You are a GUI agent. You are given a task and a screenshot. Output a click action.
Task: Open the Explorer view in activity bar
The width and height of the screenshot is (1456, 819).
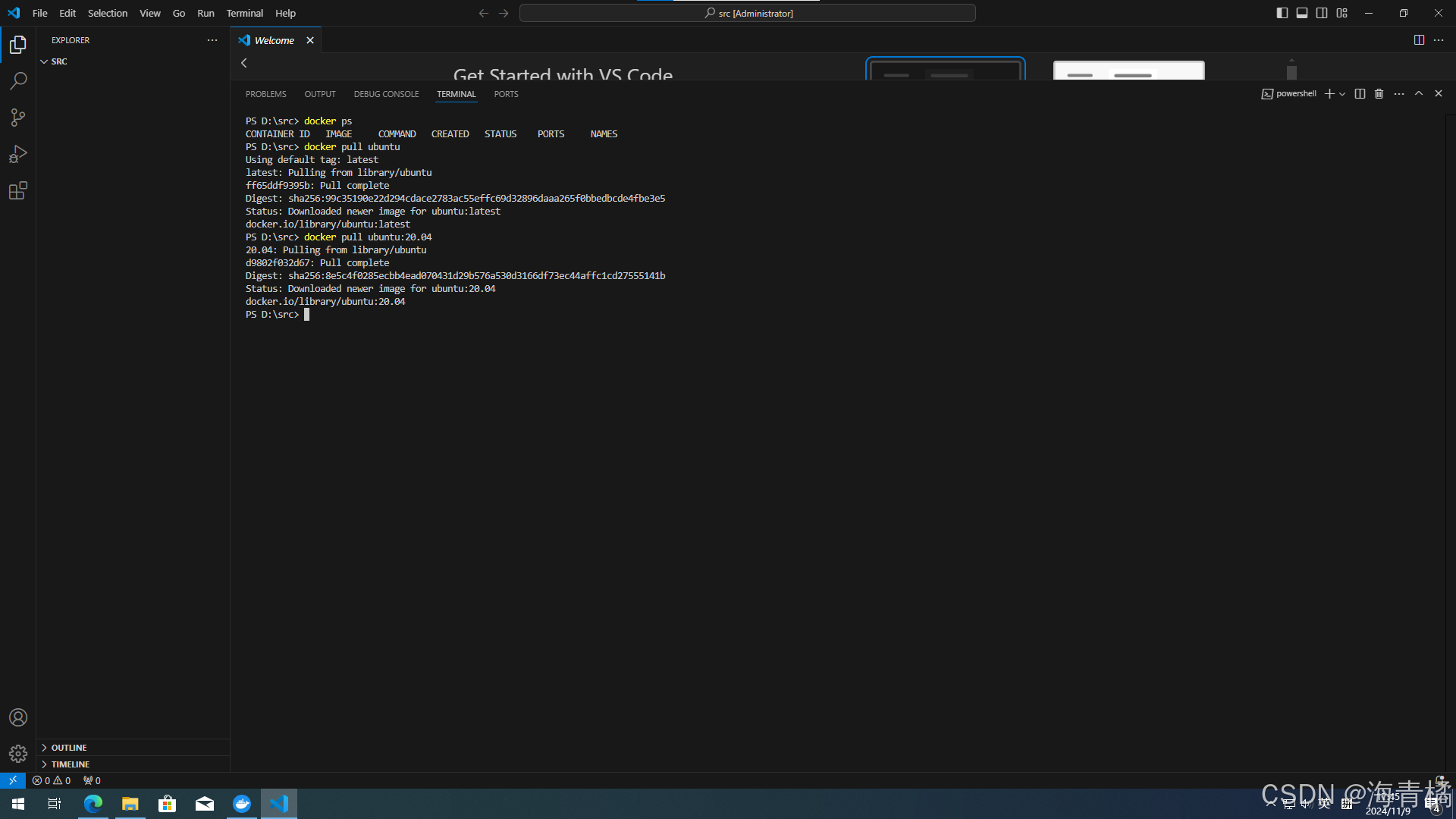(18, 45)
